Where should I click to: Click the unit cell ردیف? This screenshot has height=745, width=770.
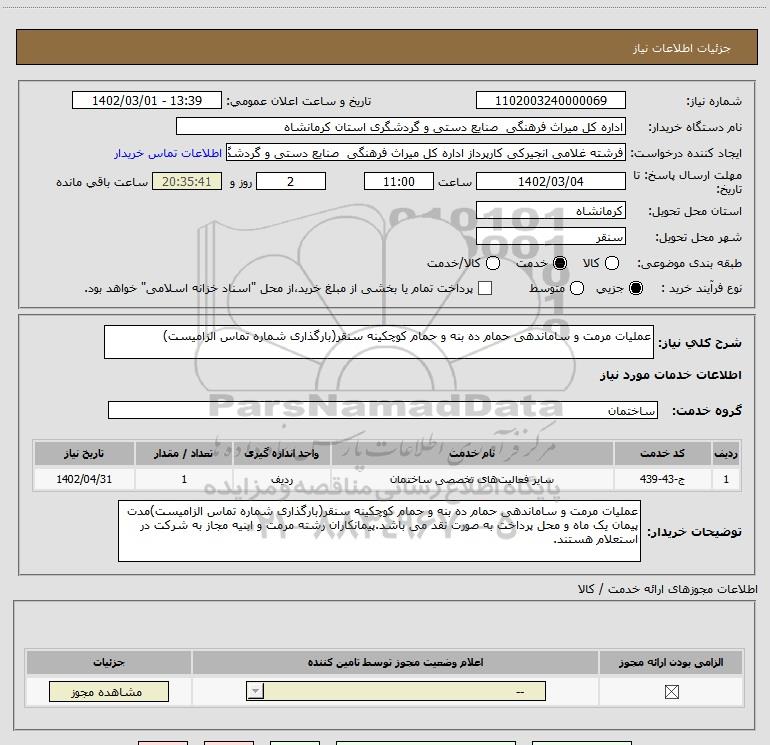coord(281,479)
